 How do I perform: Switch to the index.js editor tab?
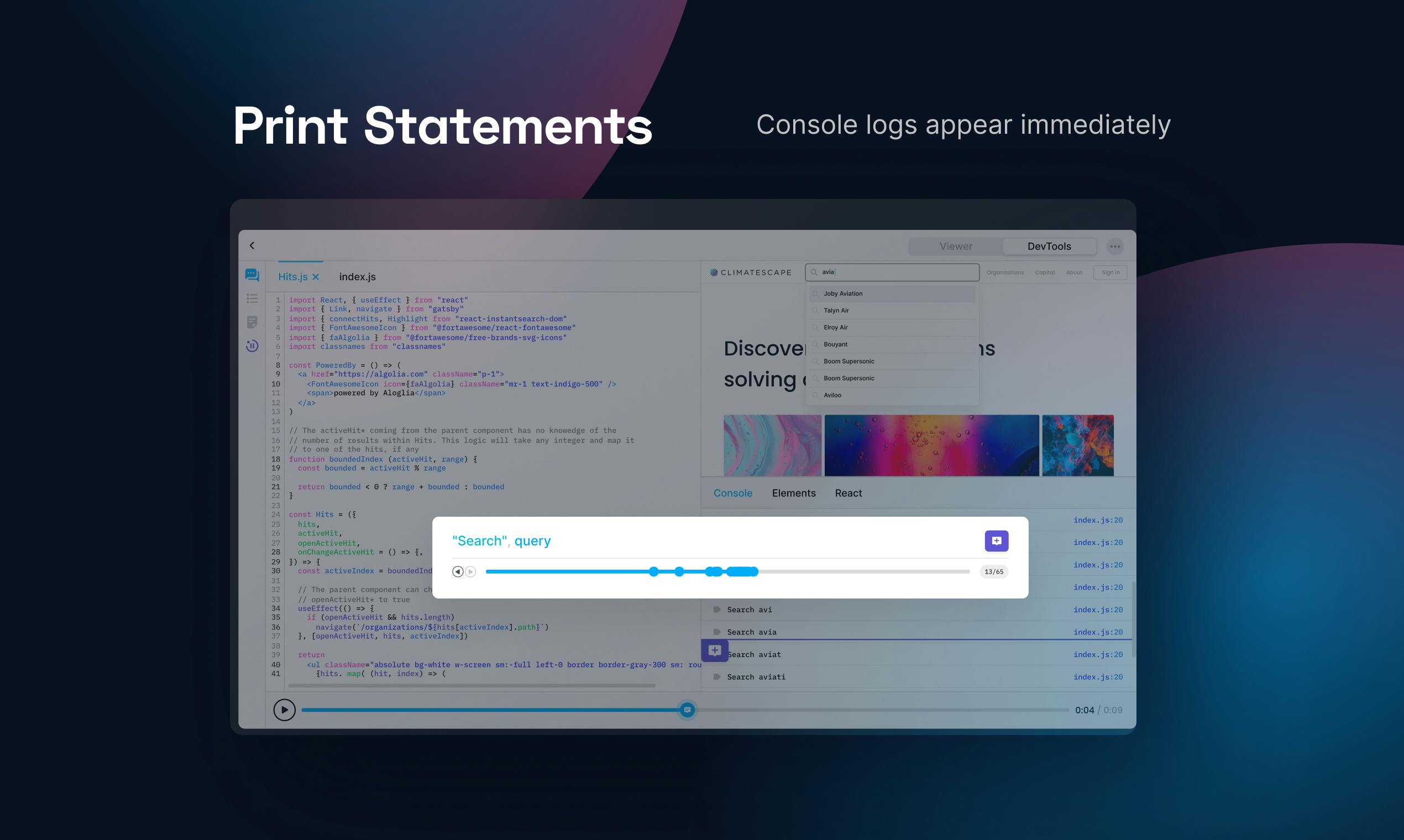click(x=357, y=277)
